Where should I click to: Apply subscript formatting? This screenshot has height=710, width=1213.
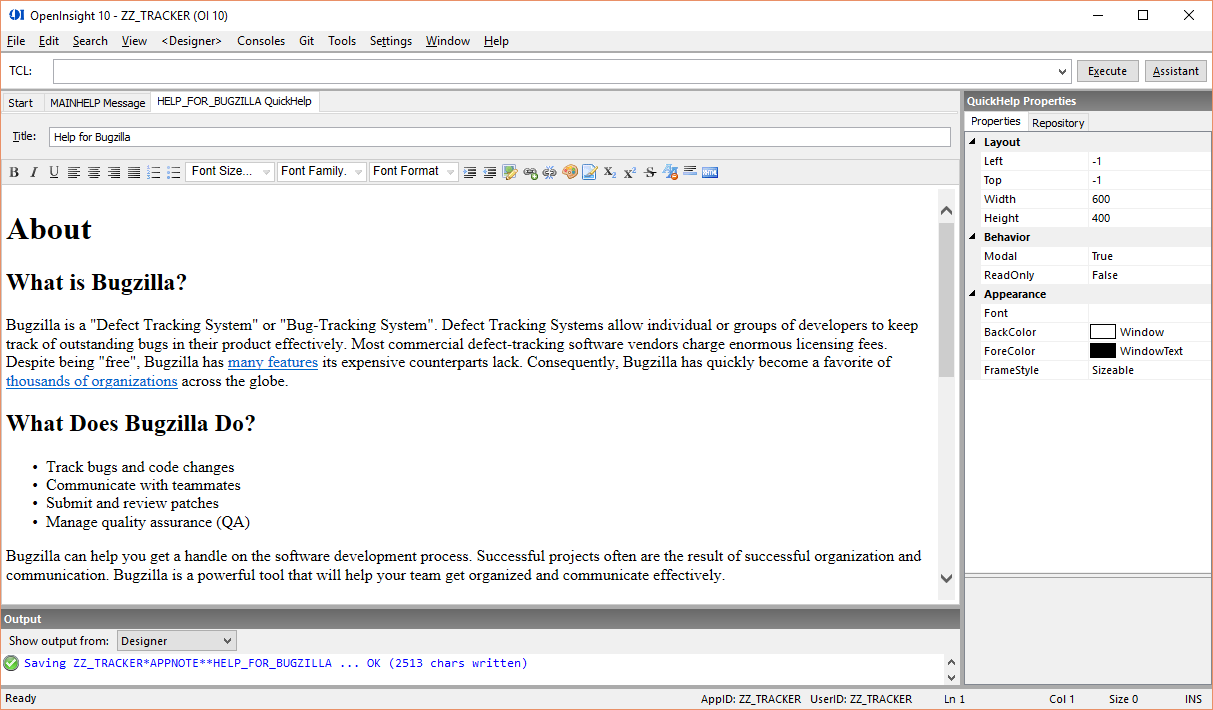(x=610, y=172)
